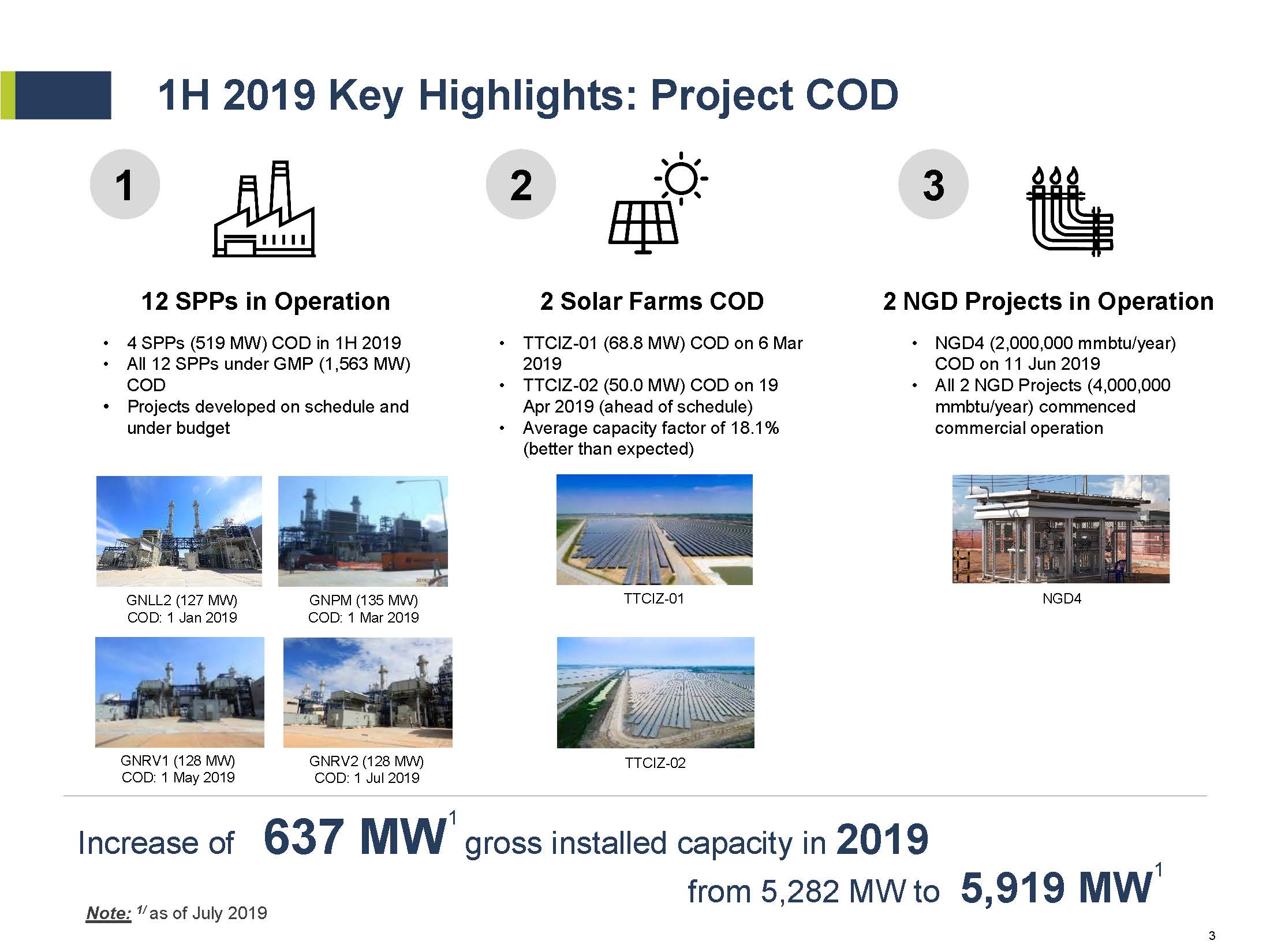Select heading '2 NGD Projects in Operation'

[x=1048, y=302]
